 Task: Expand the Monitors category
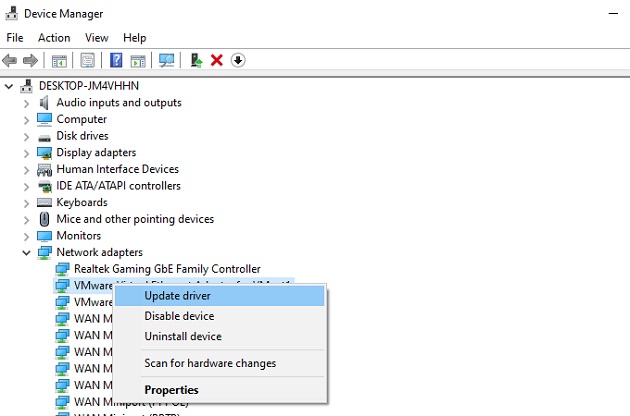pyautogui.click(x=27, y=237)
